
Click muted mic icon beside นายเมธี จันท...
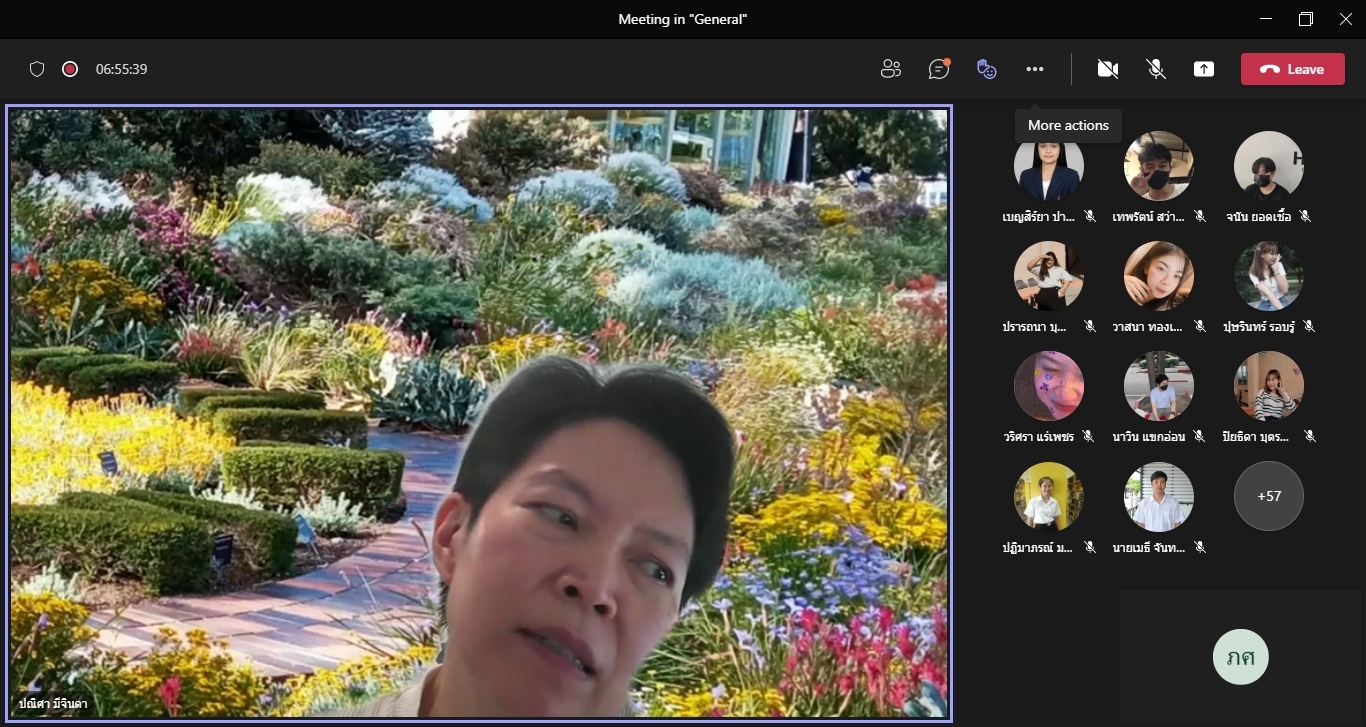[1200, 547]
